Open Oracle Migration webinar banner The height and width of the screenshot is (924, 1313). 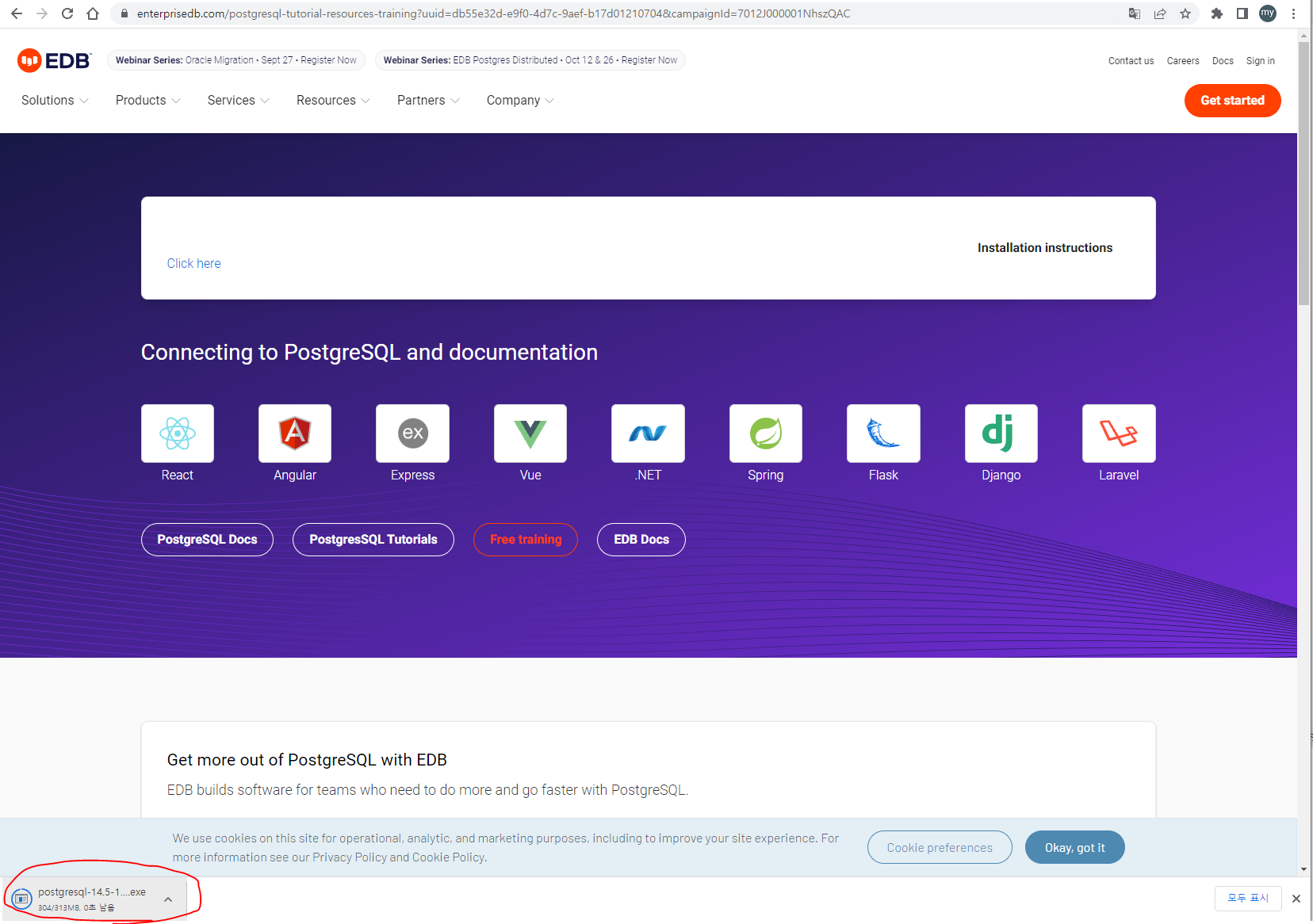pos(236,60)
